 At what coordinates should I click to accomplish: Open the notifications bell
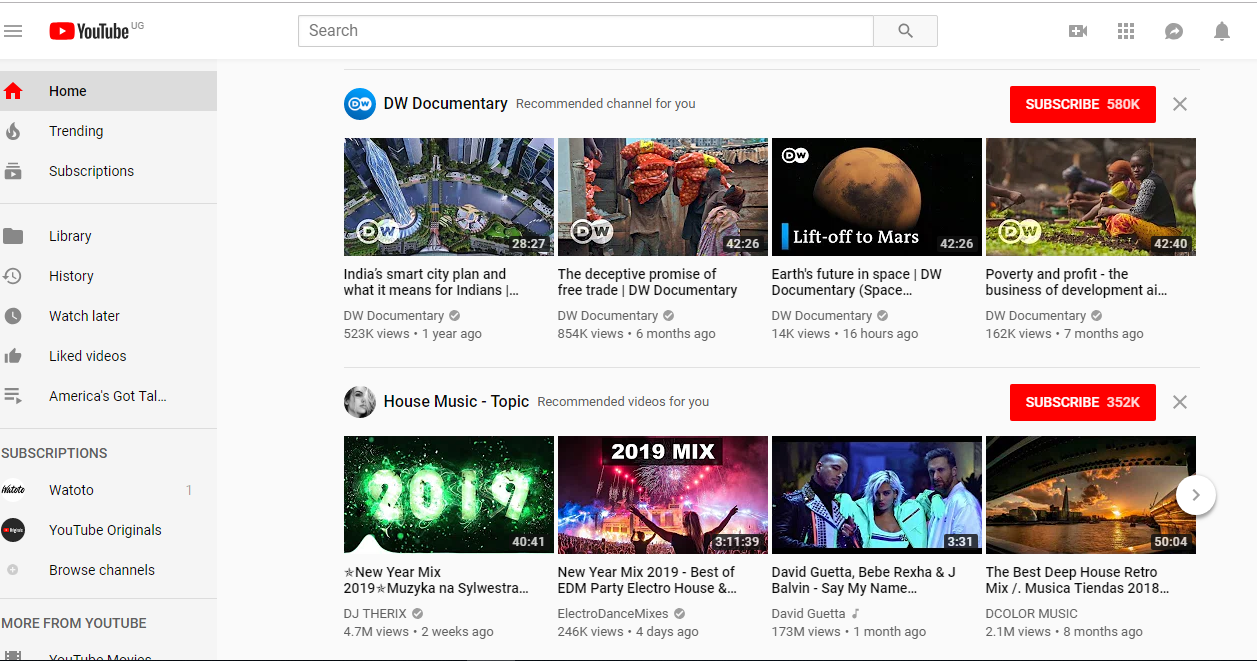tap(1221, 31)
